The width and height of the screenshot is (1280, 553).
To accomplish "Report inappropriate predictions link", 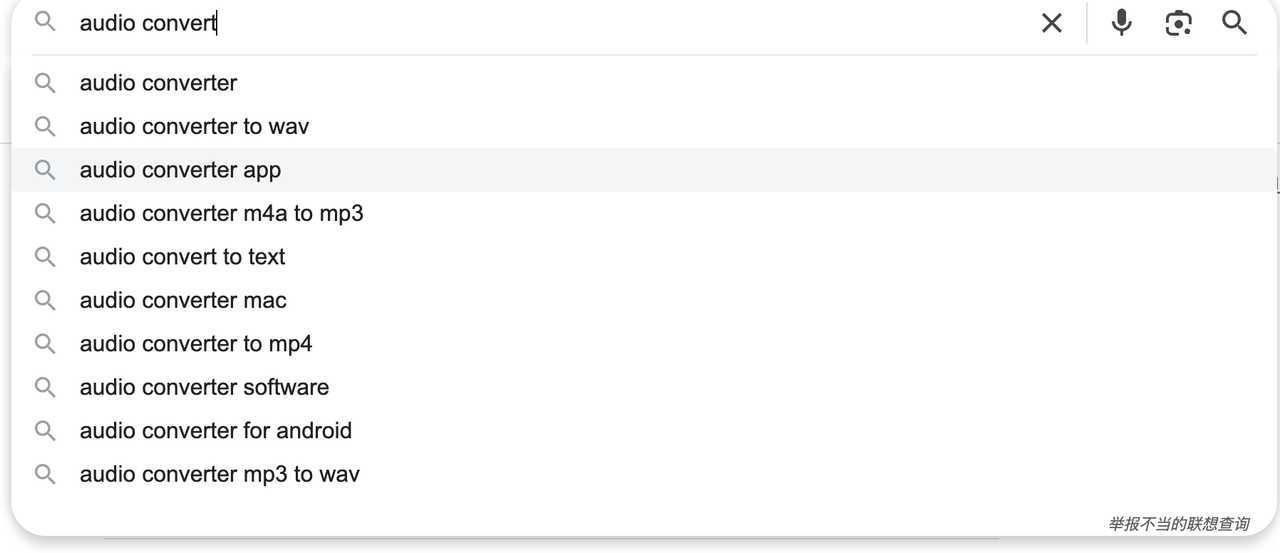I will [x=1178, y=524].
